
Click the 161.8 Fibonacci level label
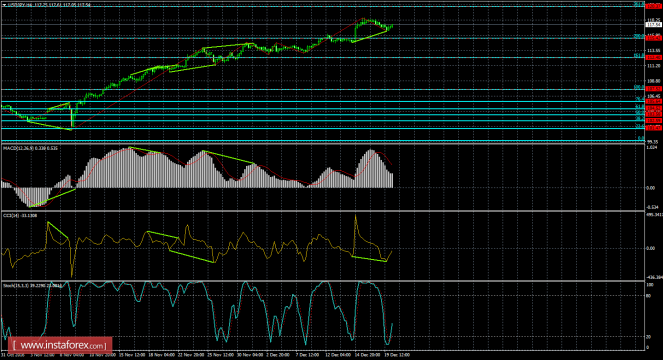(x=639, y=55)
